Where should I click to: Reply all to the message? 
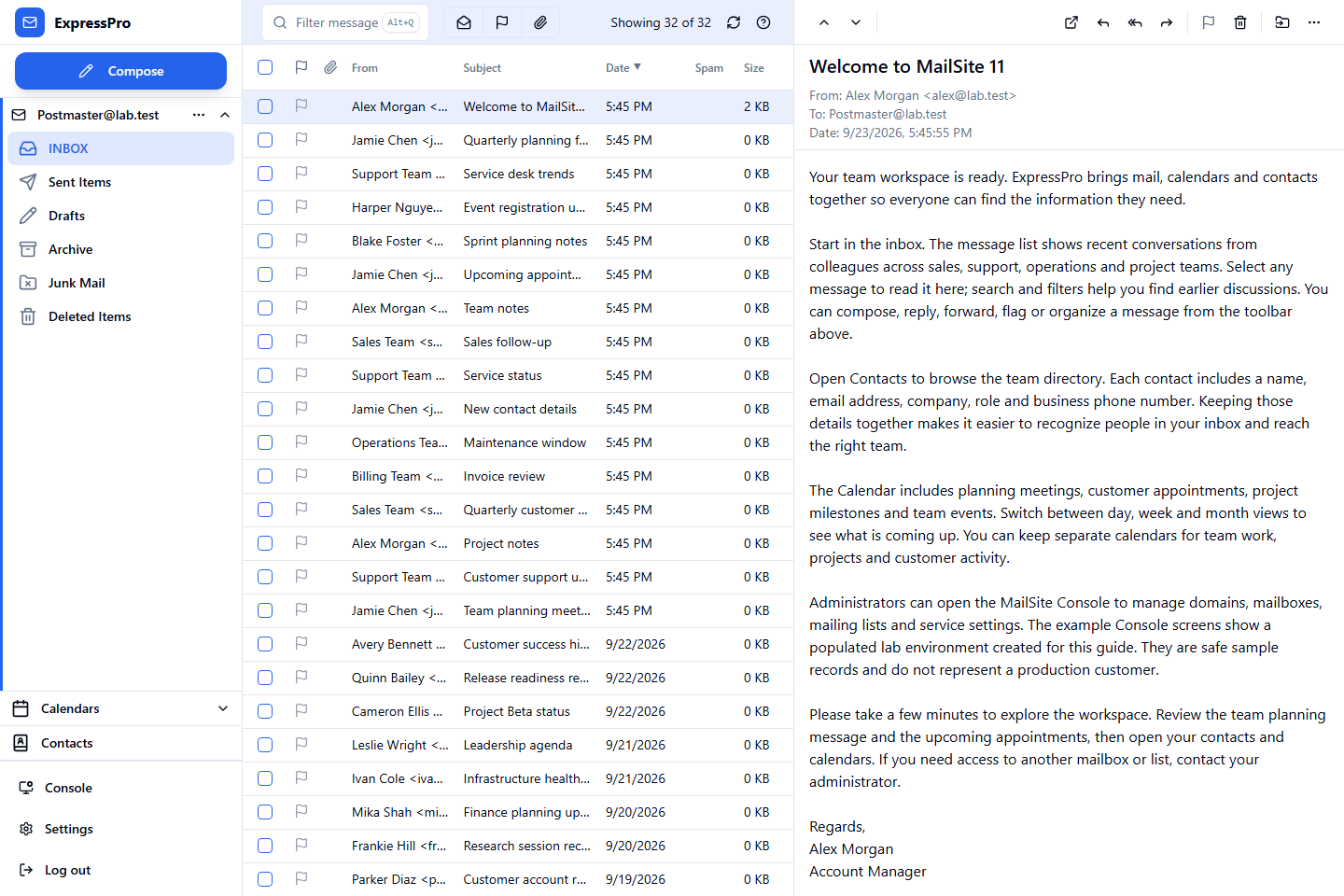point(1135,22)
